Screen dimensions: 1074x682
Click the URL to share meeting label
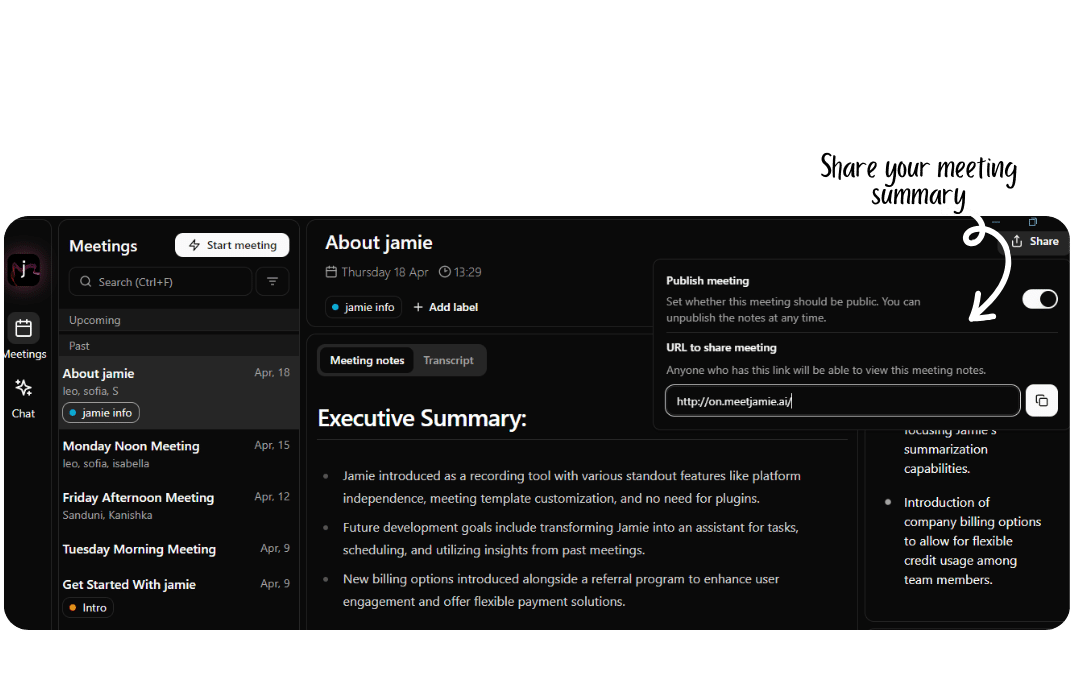point(721,348)
